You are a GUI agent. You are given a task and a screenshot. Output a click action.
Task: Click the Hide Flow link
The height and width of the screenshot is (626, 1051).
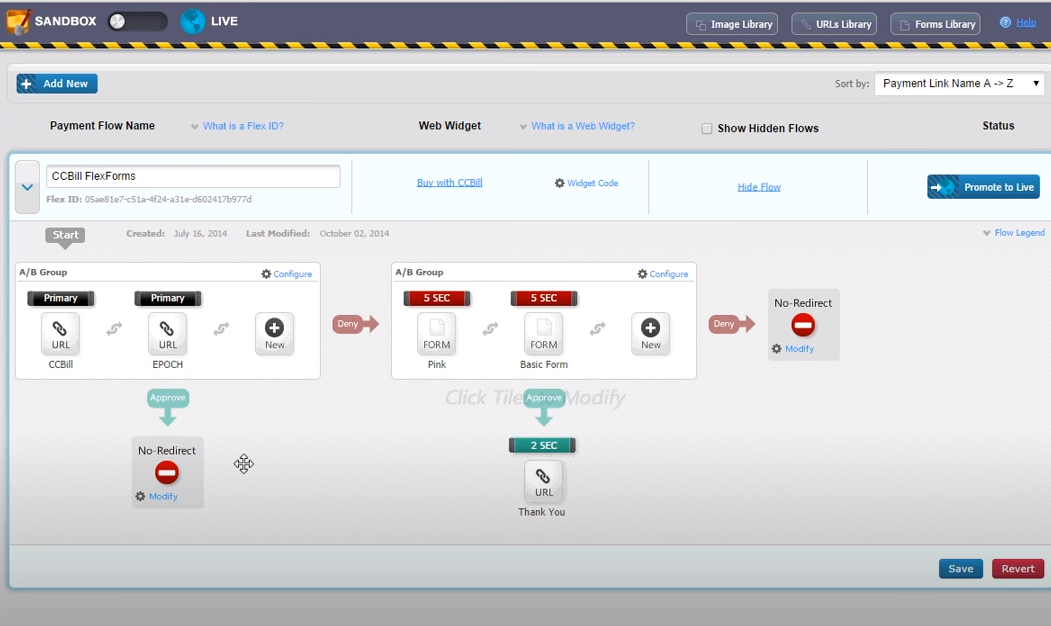pyautogui.click(x=759, y=187)
